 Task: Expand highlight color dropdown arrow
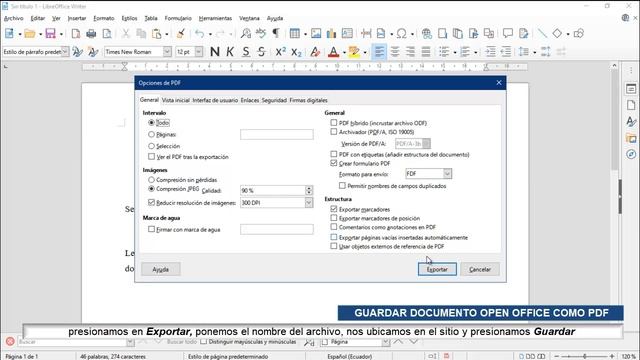(365, 52)
